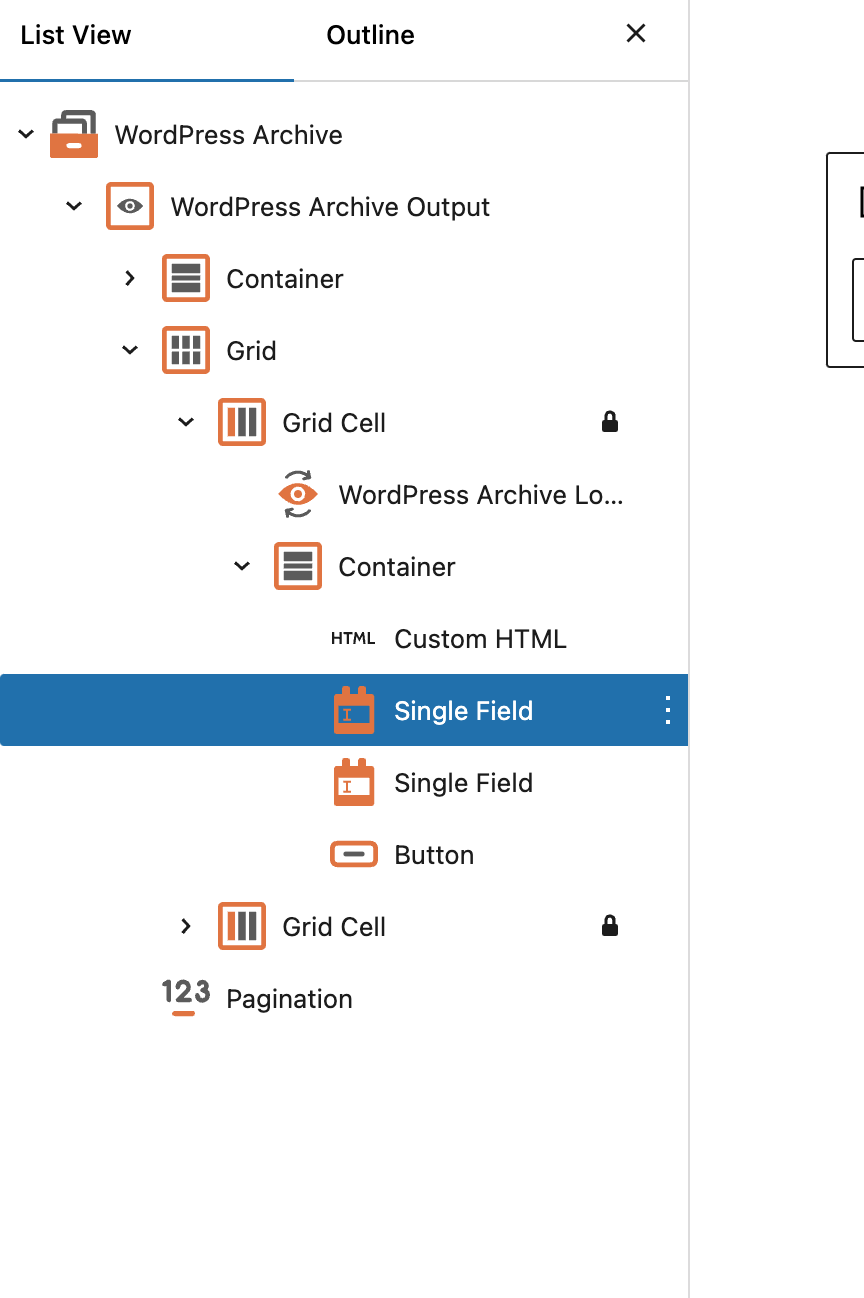This screenshot has width=864, height=1298.
Task: Select the Container label under Archive Output
Action: 285,279
